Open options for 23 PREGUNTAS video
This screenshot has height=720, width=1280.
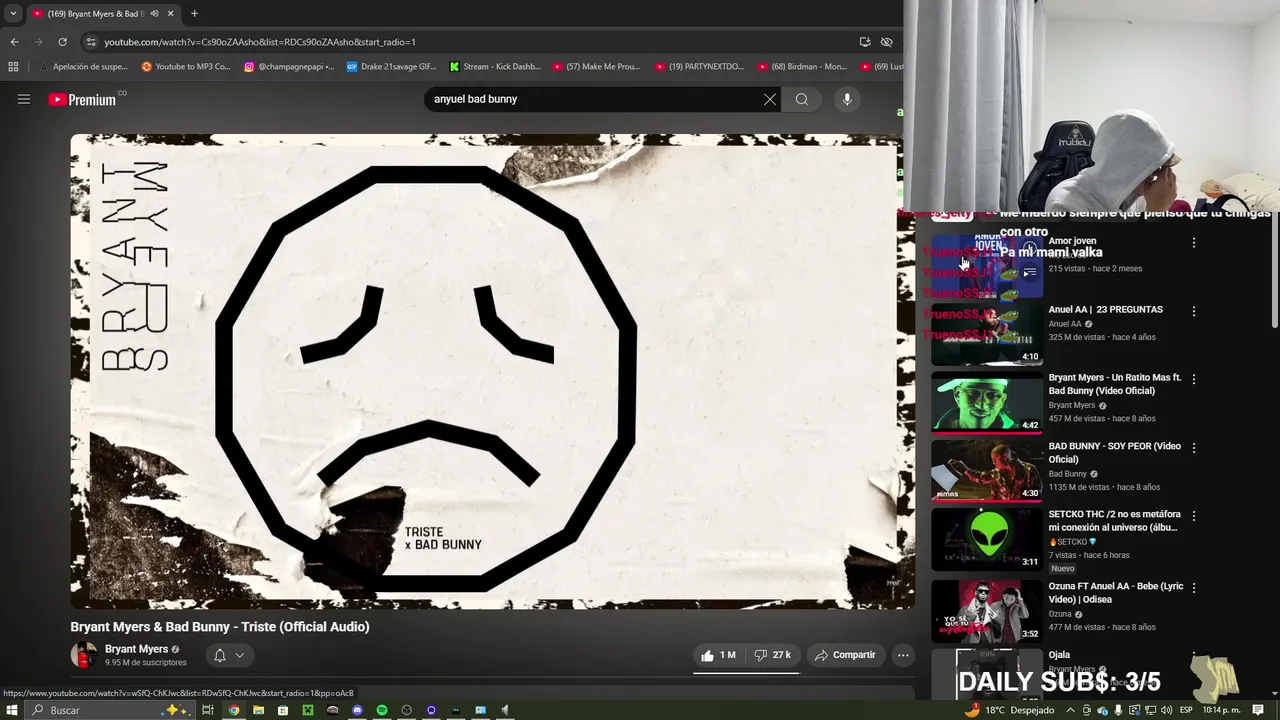[x=1193, y=311]
